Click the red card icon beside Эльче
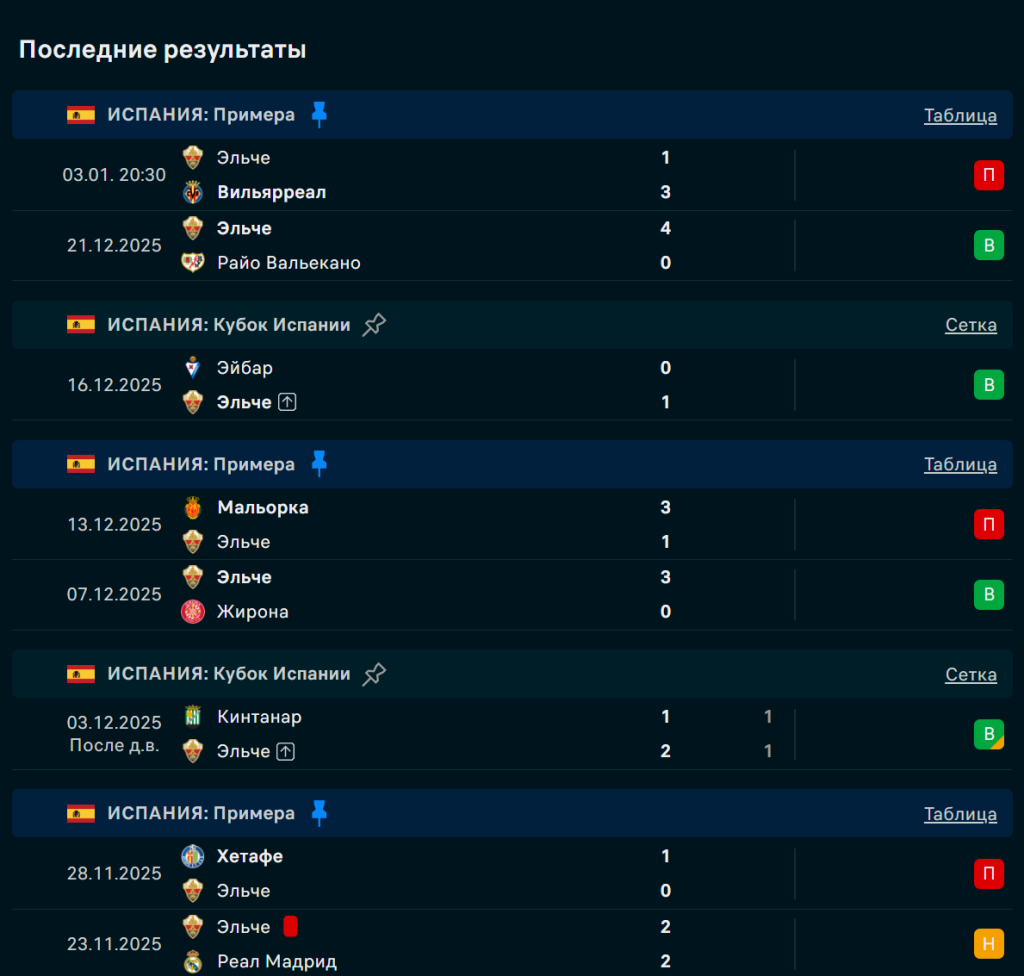 [290, 927]
